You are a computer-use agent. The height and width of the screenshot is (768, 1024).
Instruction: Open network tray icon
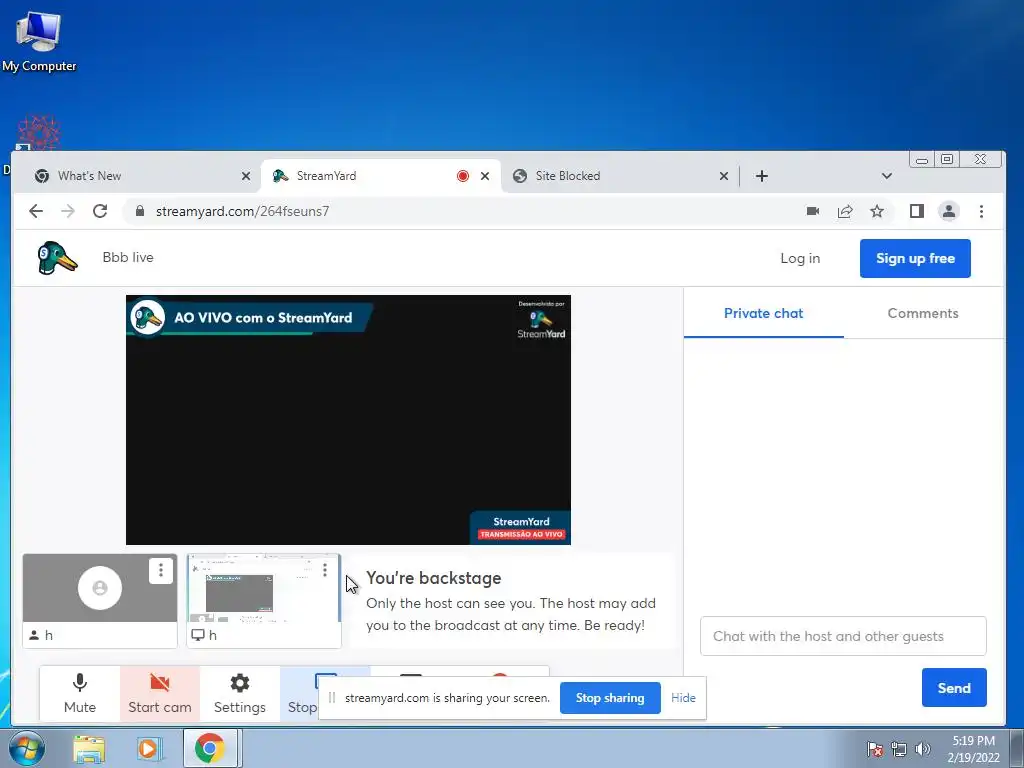[x=899, y=749]
